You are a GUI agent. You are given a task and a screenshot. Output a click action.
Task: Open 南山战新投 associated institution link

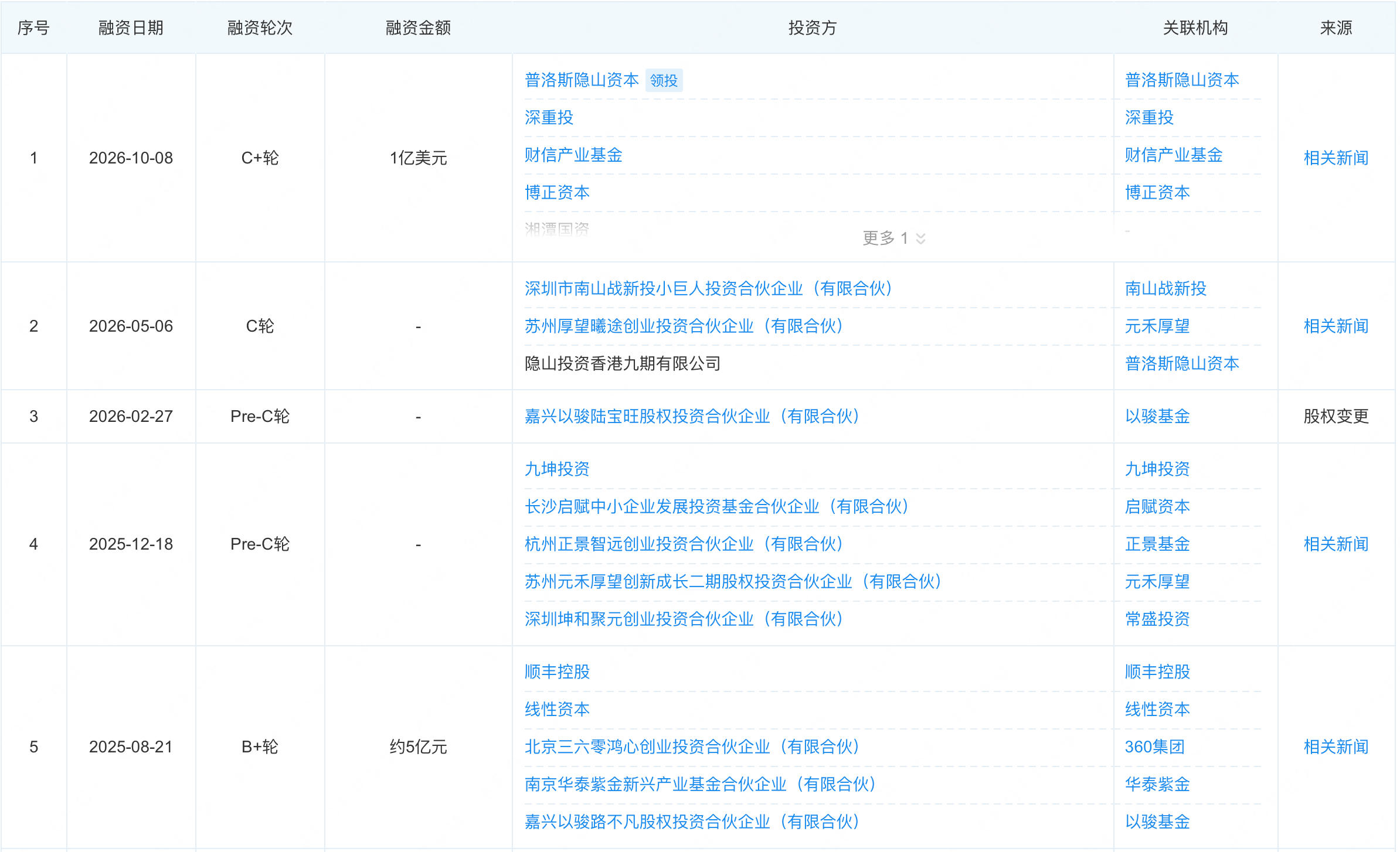point(1165,288)
